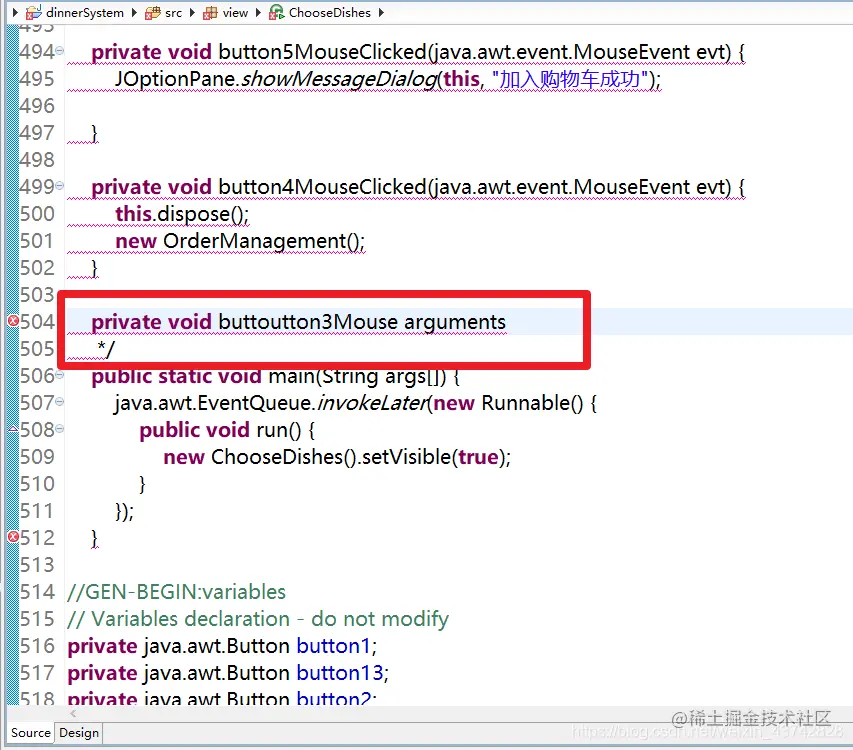Click line number 495 in gutter
The width and height of the screenshot is (853, 750).
tap(37, 79)
